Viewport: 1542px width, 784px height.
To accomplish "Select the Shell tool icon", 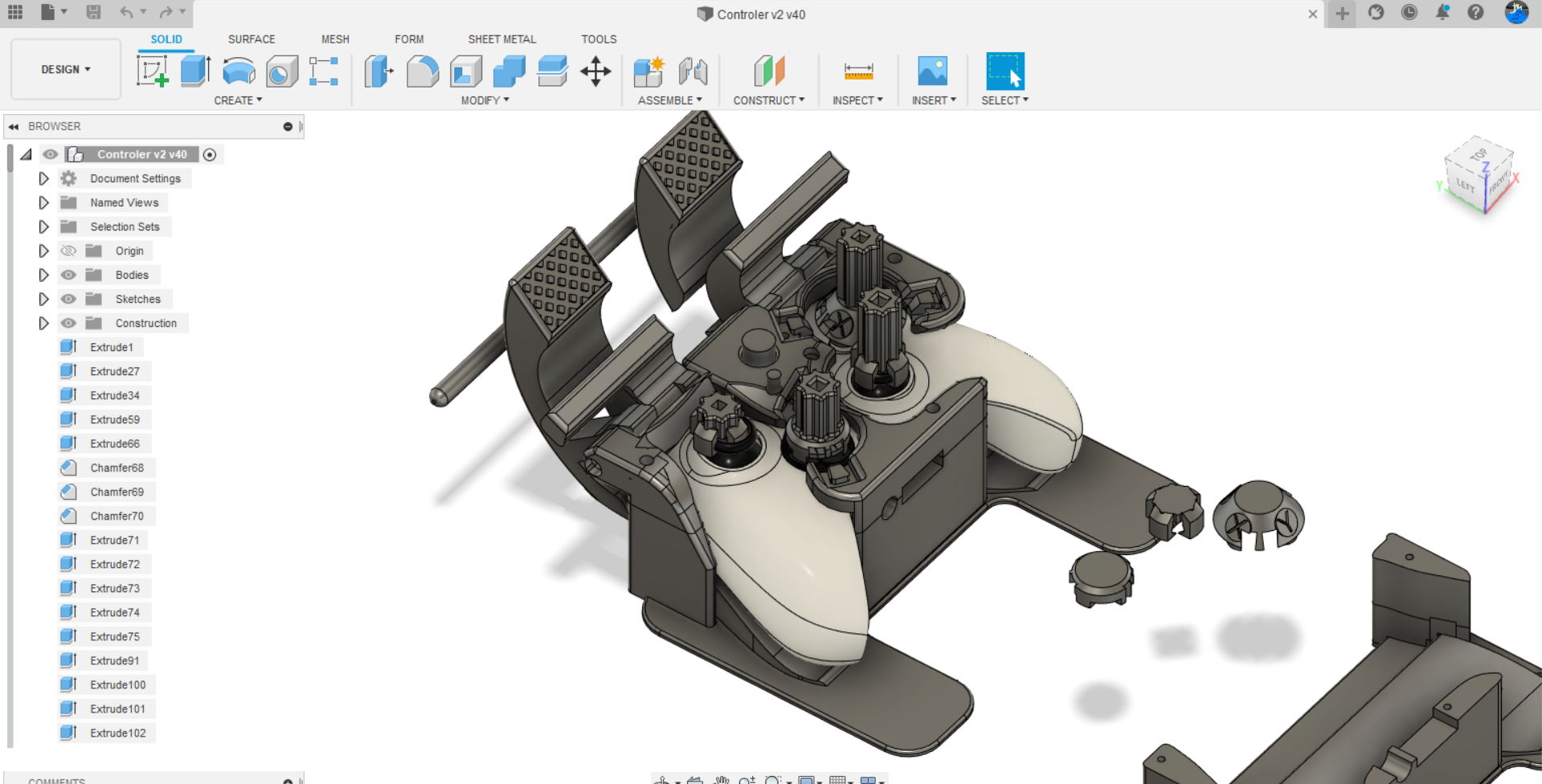I will click(466, 71).
